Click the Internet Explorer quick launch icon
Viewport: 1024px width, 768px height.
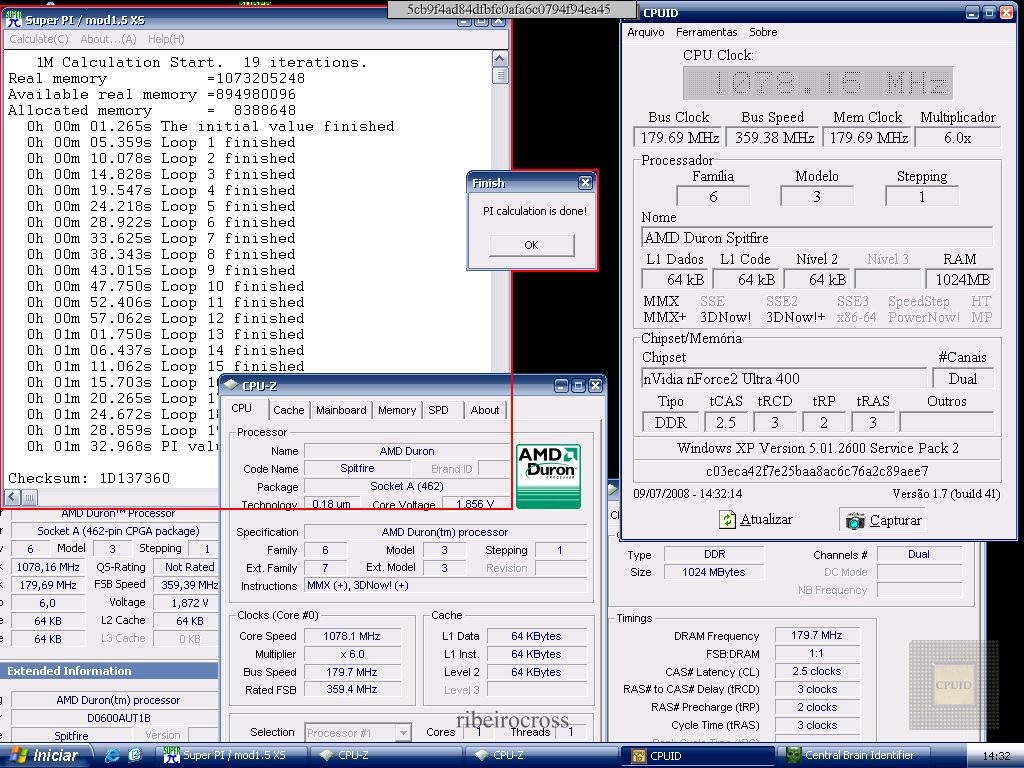point(112,756)
